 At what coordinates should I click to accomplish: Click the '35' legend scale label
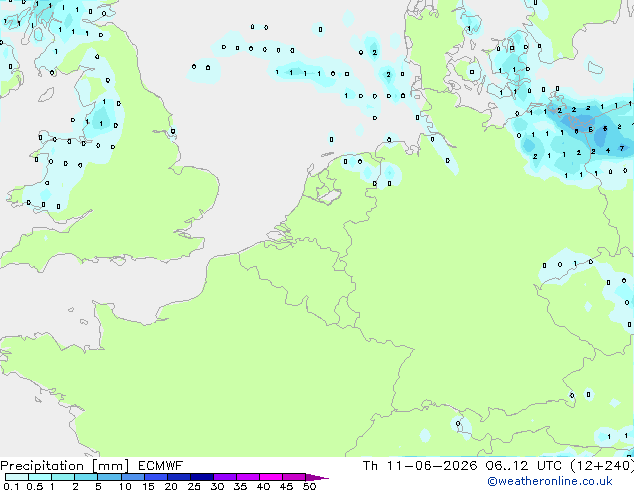[240, 486]
